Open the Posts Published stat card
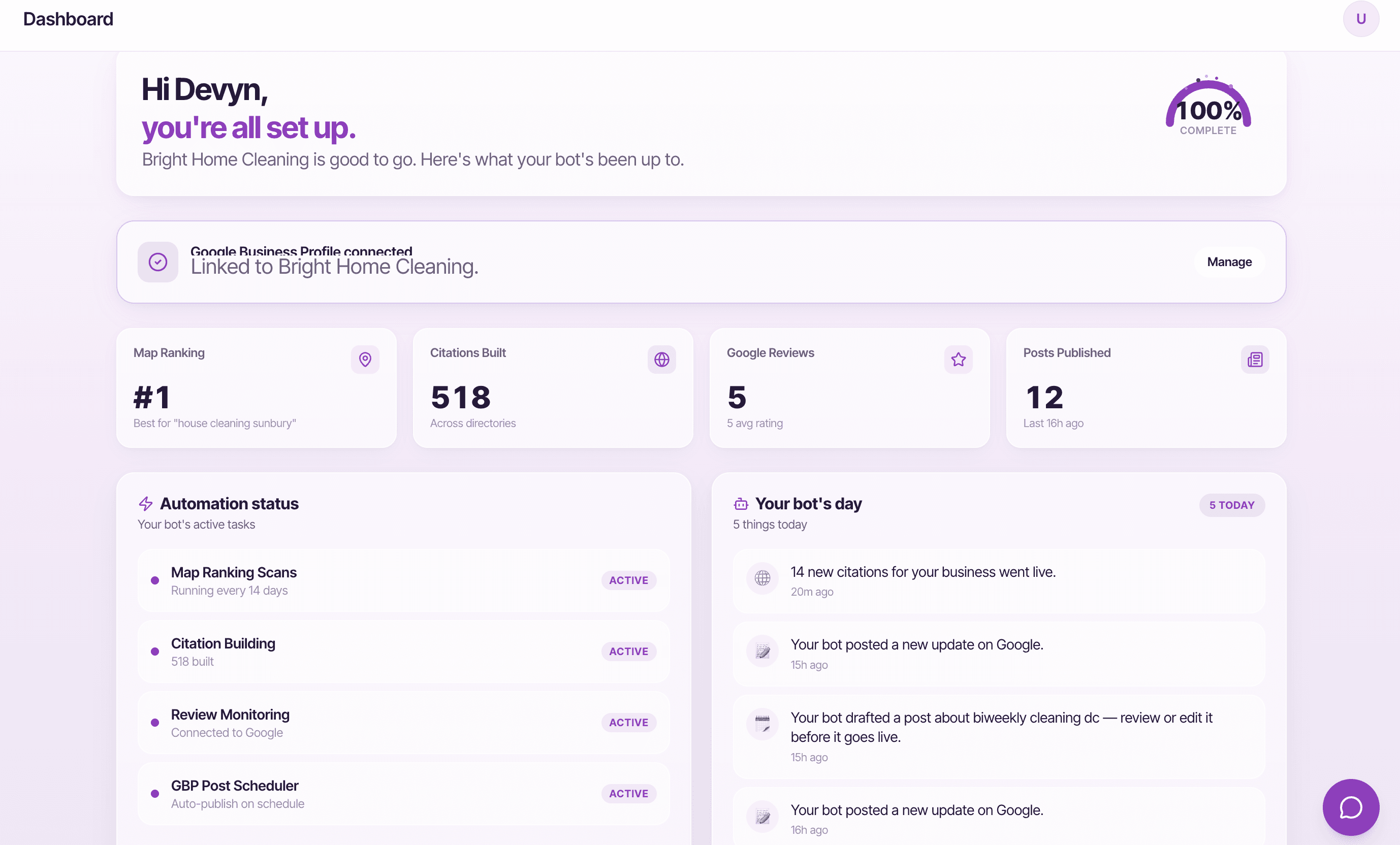1400x845 pixels. coord(1146,388)
